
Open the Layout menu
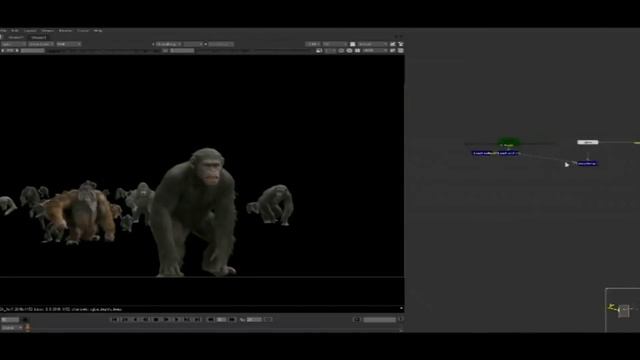coord(30,31)
